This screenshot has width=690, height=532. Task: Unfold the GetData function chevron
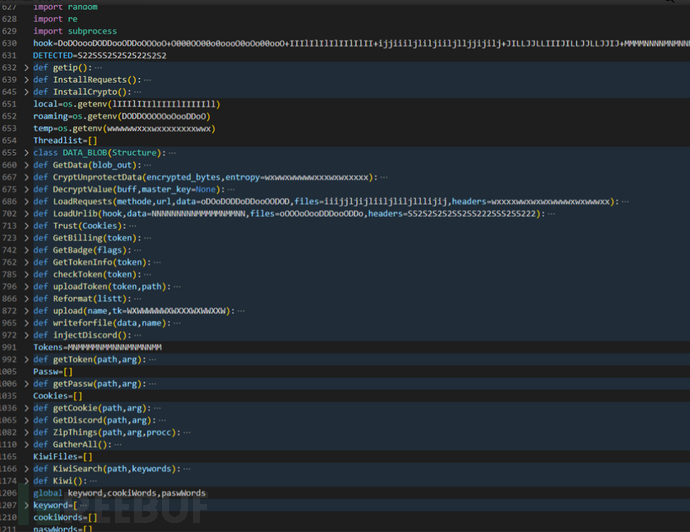point(26,165)
